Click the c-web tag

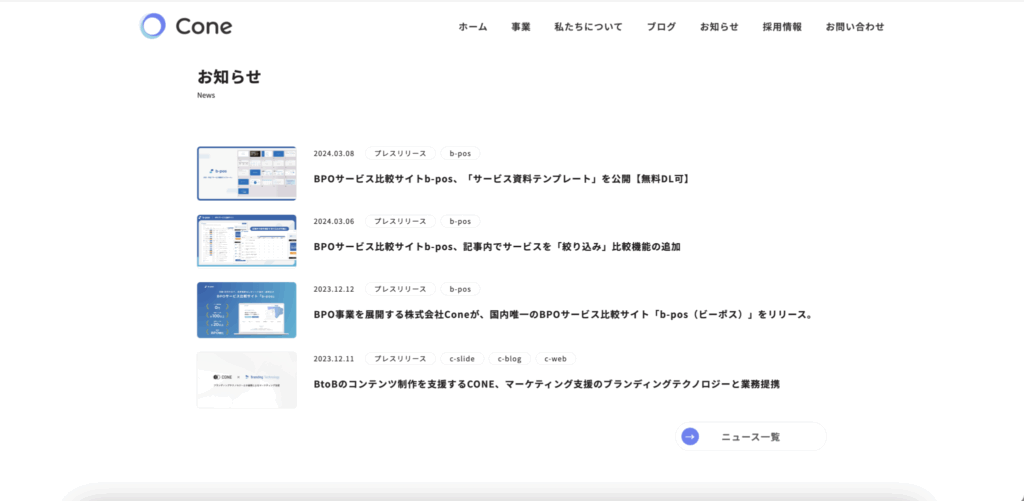tap(555, 358)
